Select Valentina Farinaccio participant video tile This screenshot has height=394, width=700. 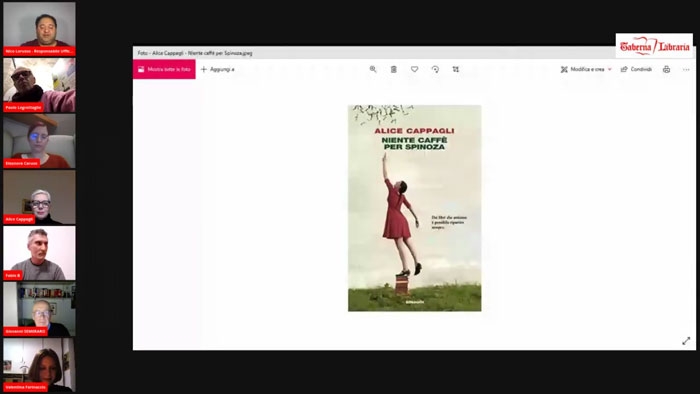[x=39, y=365]
